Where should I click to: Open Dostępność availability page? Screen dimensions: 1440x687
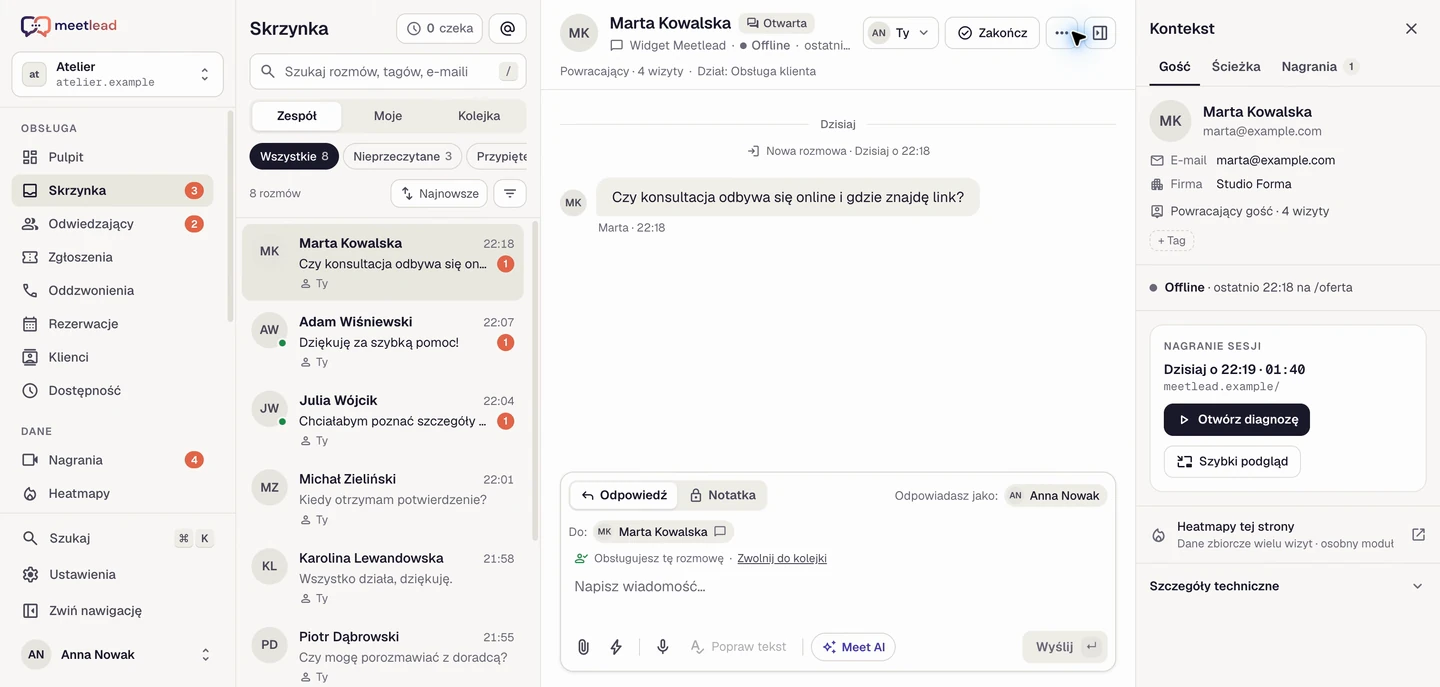(x=112, y=391)
